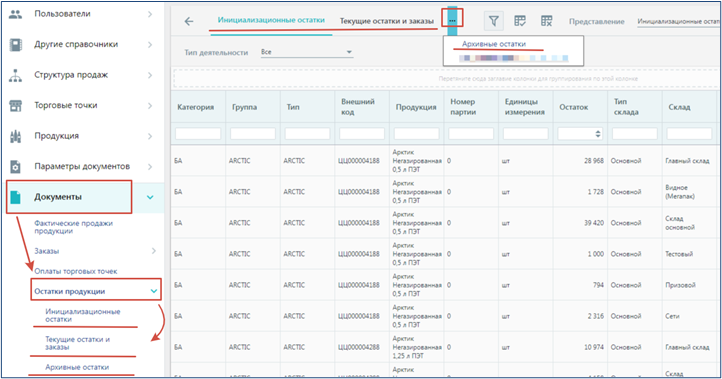The height and width of the screenshot is (379, 722).
Task: Click the Остаток column spinner arrows
Action: (x=598, y=134)
